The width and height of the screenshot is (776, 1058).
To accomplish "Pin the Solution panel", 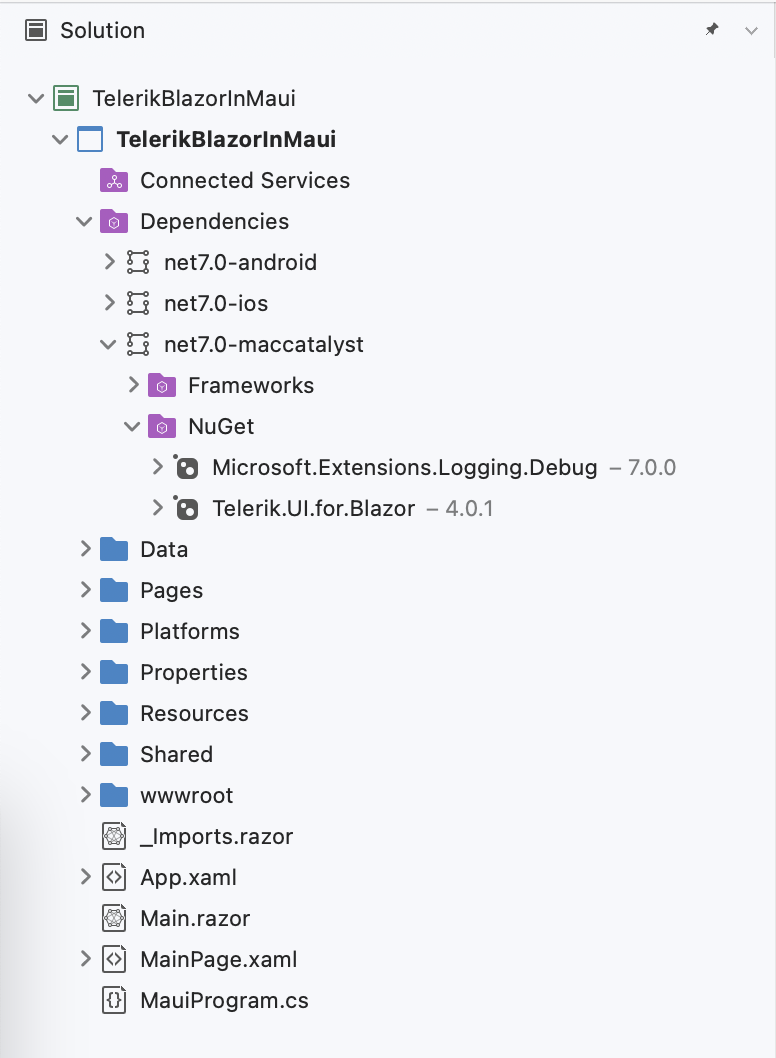I will click(712, 30).
